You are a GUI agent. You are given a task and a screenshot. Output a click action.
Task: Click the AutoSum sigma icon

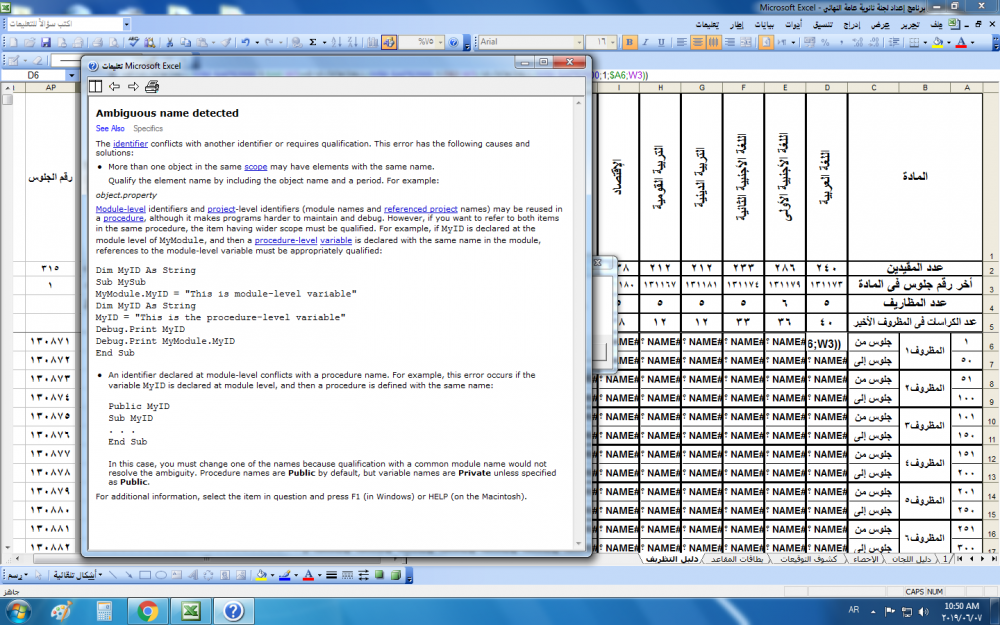coord(312,42)
